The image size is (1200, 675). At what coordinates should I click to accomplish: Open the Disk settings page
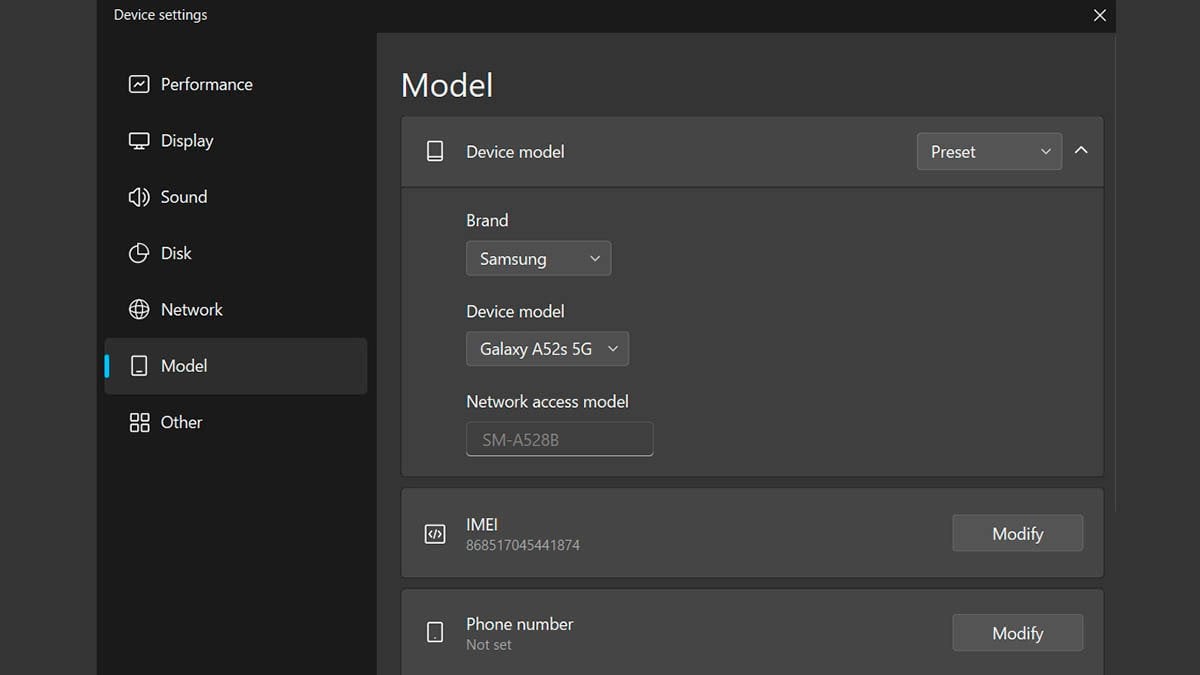tap(236, 253)
